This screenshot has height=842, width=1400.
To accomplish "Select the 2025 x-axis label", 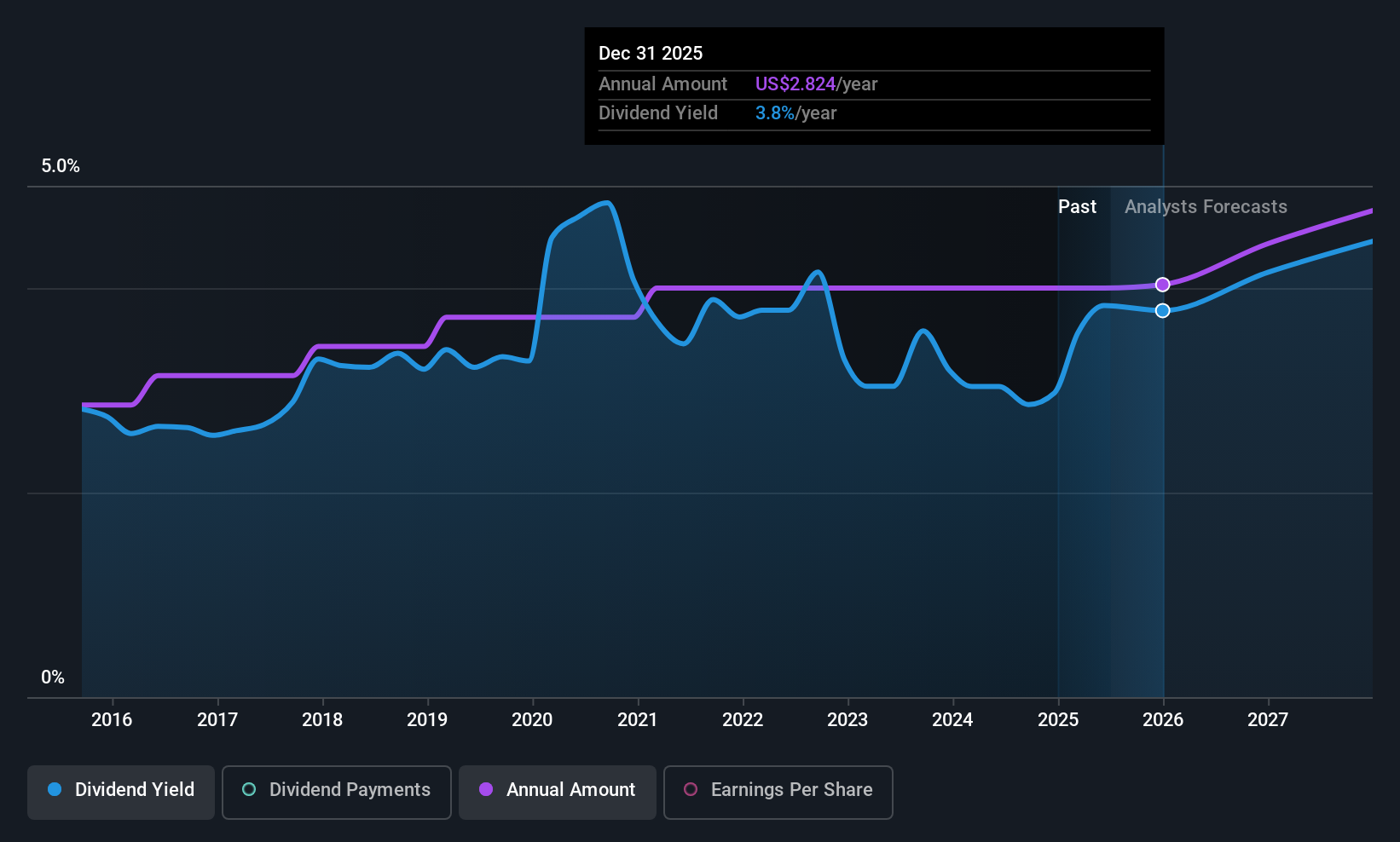I will coord(1058,719).
